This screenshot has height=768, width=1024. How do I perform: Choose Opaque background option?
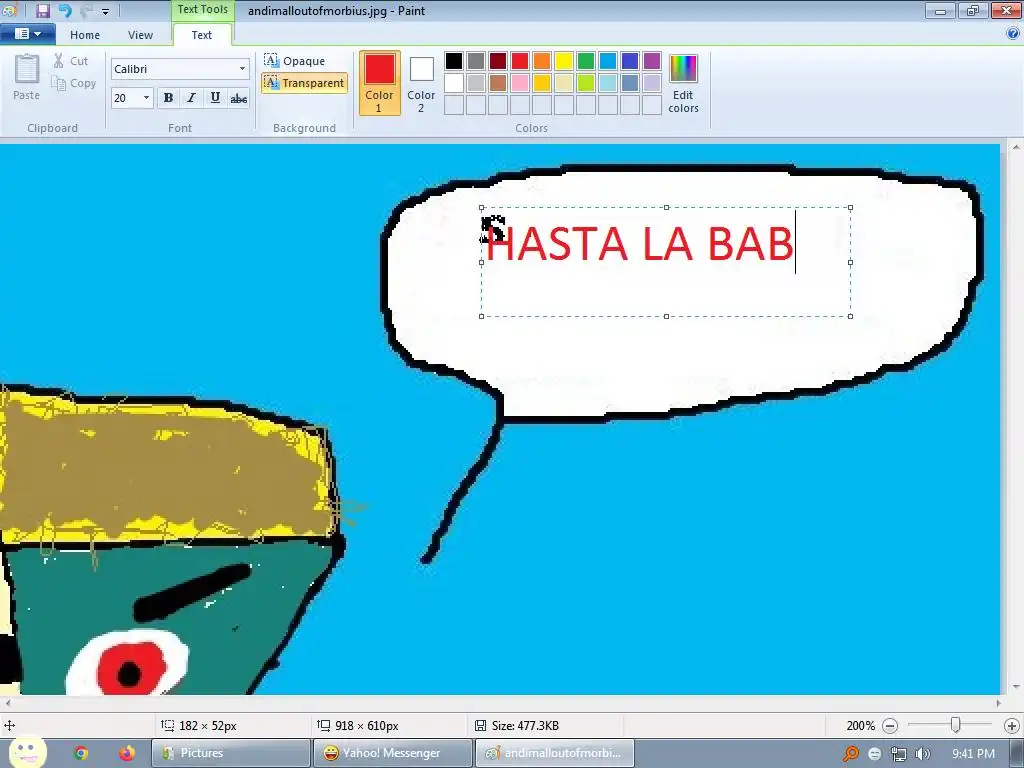(295, 61)
